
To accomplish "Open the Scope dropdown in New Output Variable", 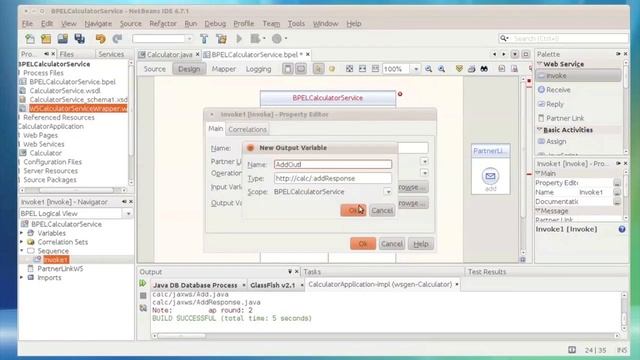I will [x=388, y=192].
